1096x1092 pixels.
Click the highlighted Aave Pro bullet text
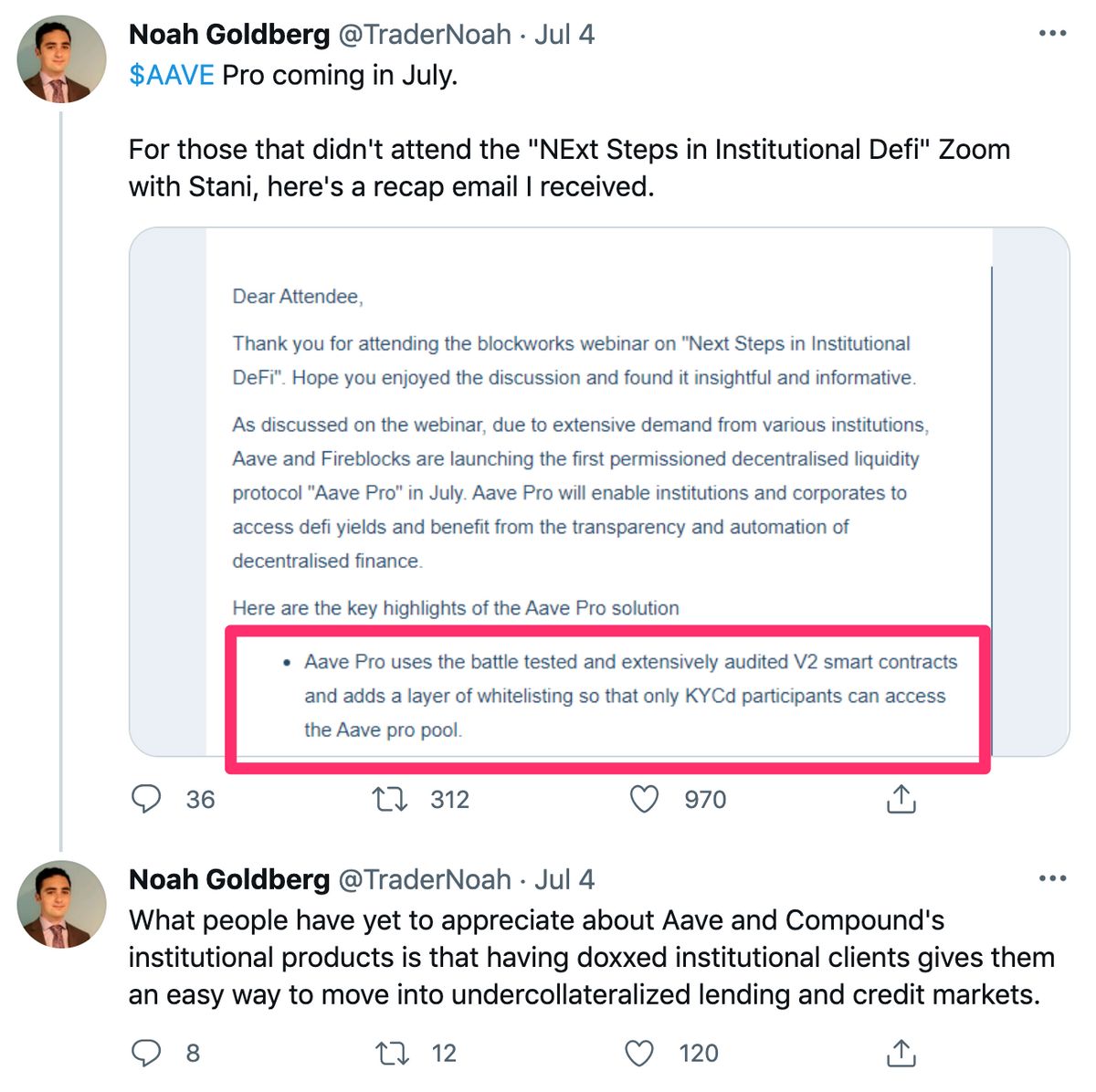630,696
